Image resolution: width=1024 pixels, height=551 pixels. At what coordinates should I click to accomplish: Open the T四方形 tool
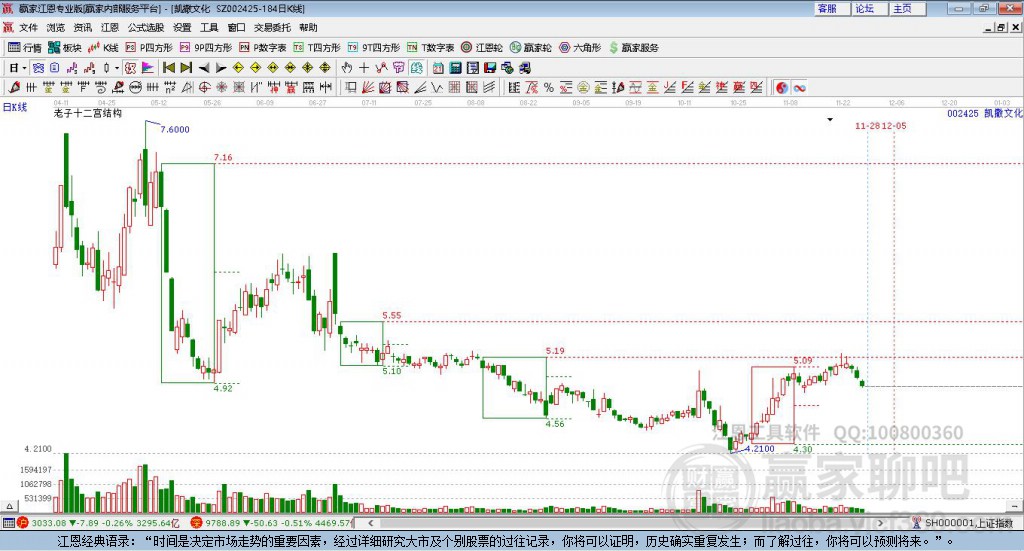pos(317,48)
